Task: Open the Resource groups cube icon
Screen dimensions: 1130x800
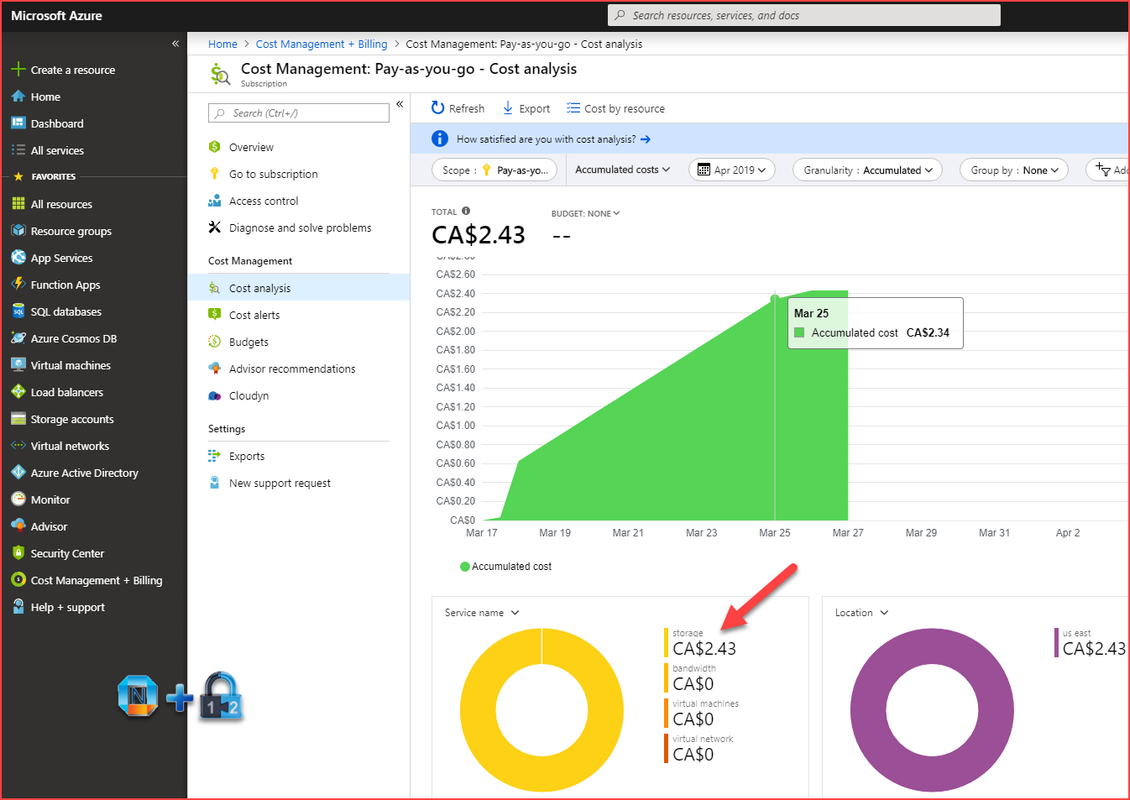Action: coord(18,231)
